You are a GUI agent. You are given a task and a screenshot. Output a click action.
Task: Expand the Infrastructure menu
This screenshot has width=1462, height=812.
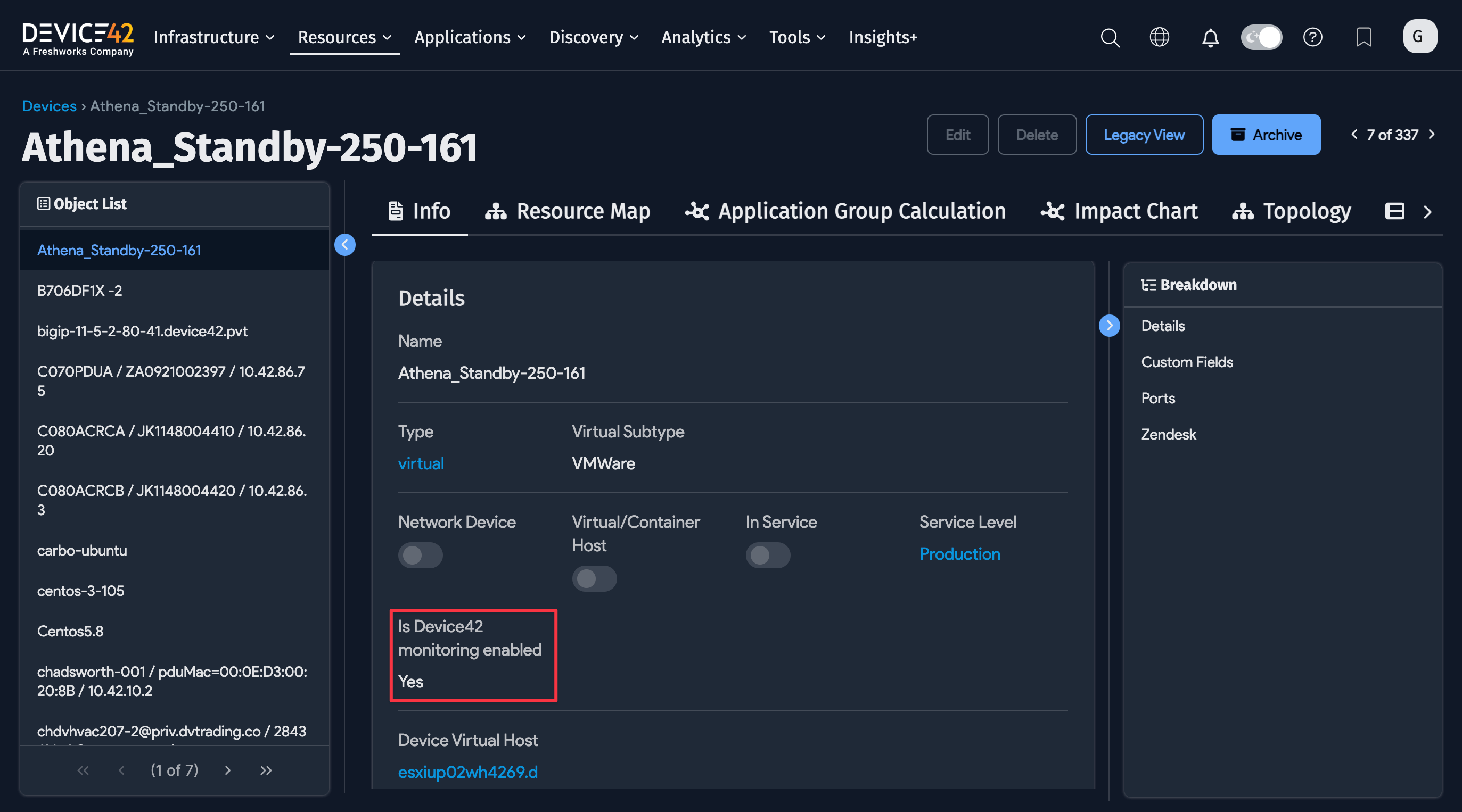click(214, 37)
